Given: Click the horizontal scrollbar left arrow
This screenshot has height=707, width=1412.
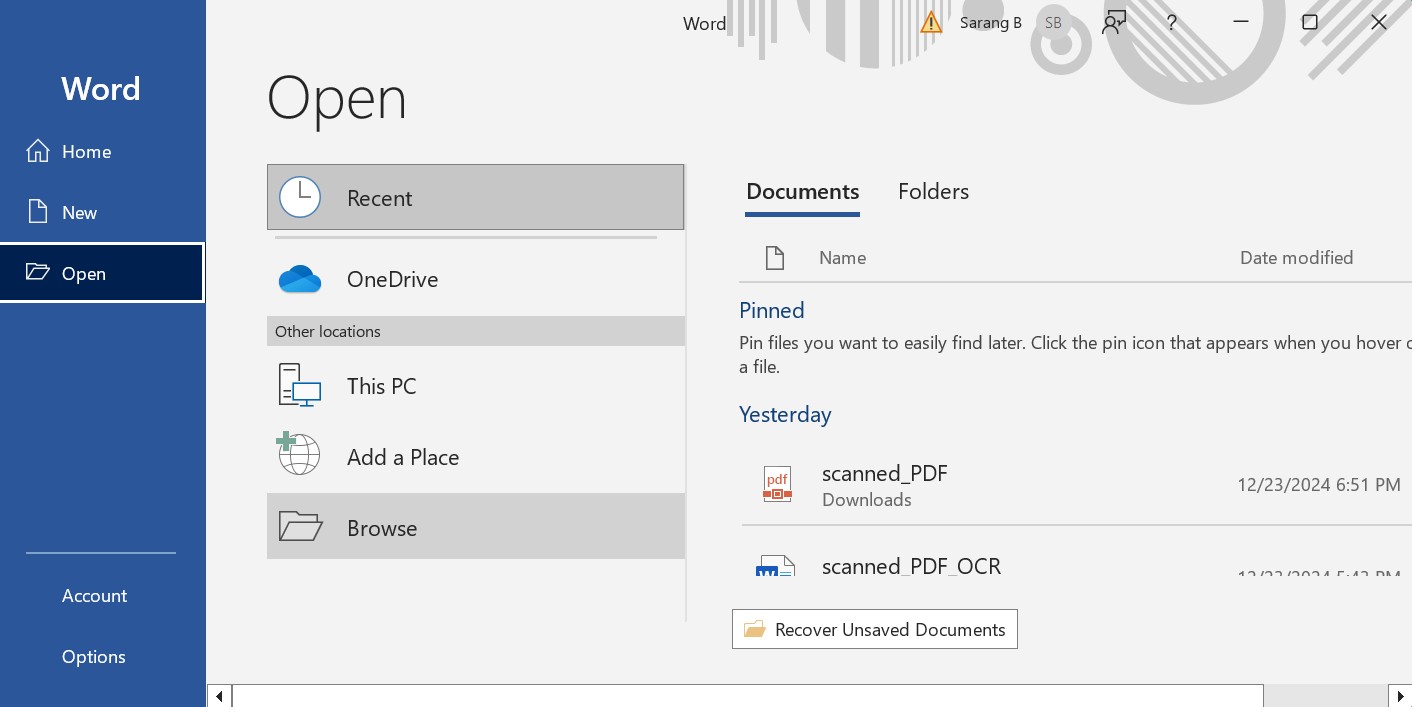Looking at the screenshot, I should point(219,696).
